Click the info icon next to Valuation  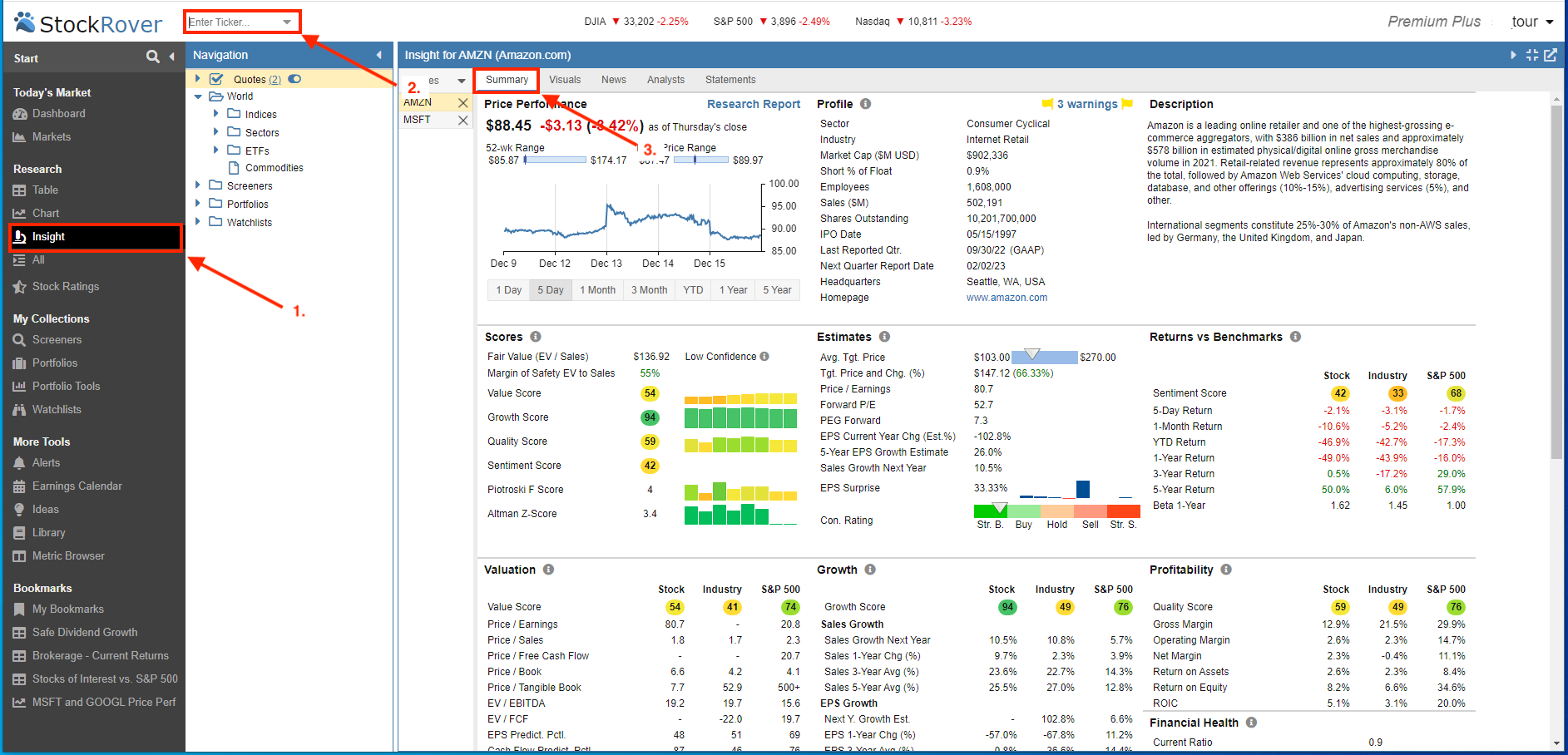pyautogui.click(x=548, y=570)
